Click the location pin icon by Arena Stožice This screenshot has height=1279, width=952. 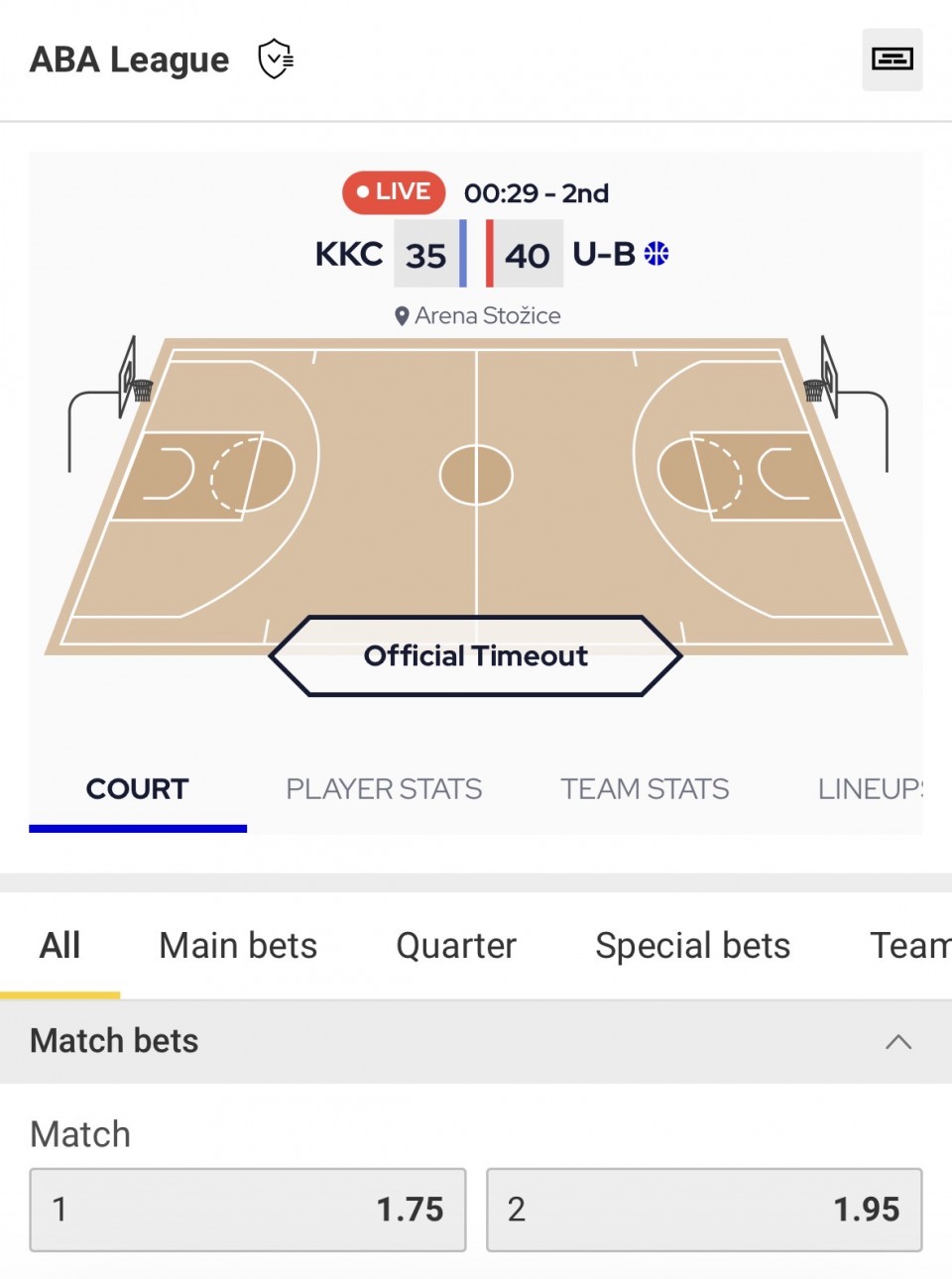point(402,316)
